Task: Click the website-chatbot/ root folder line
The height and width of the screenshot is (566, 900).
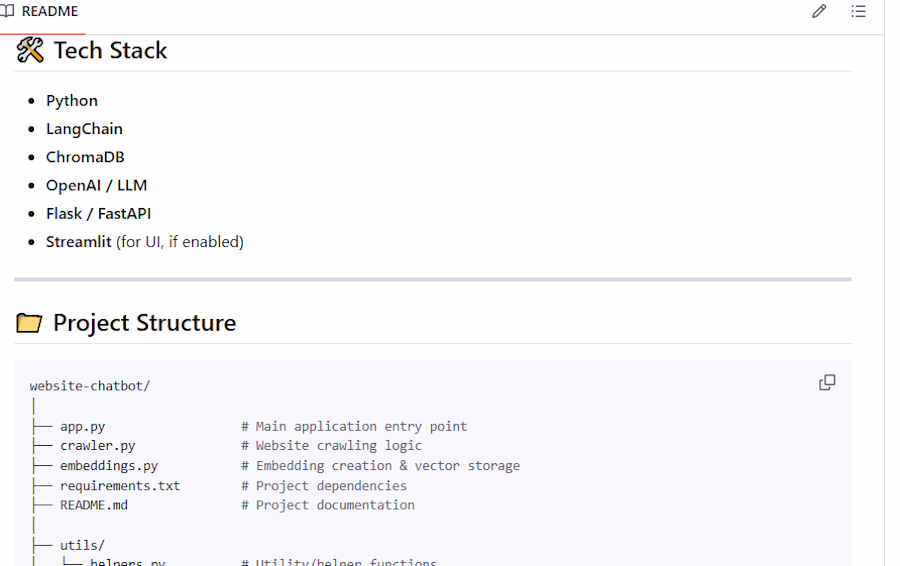Action: click(x=90, y=386)
